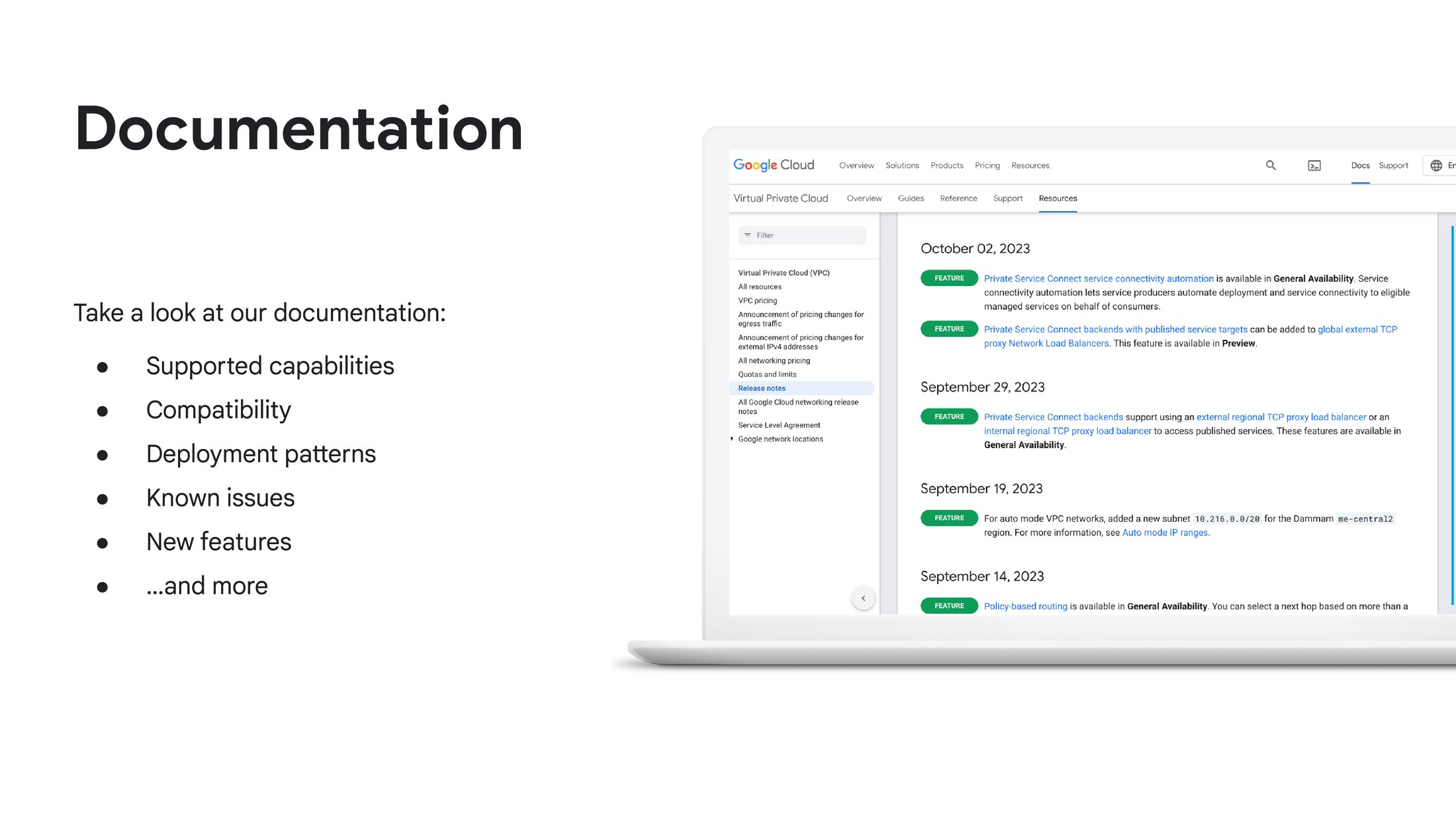Screen dimensions: 1456x819
Task: Click the notifications/console icon in header
Action: point(1314,165)
